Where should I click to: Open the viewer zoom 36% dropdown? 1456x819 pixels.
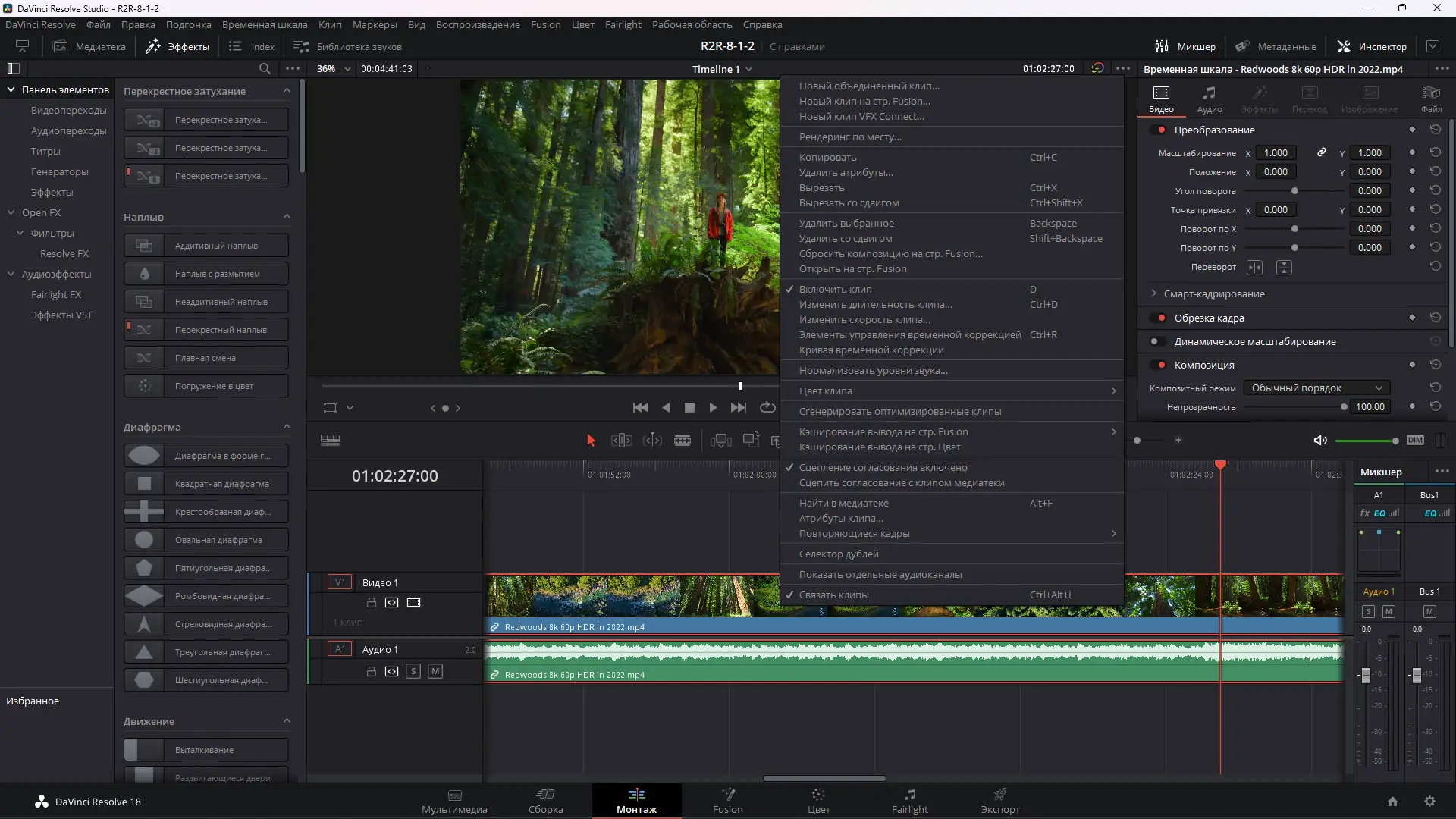[x=334, y=69]
